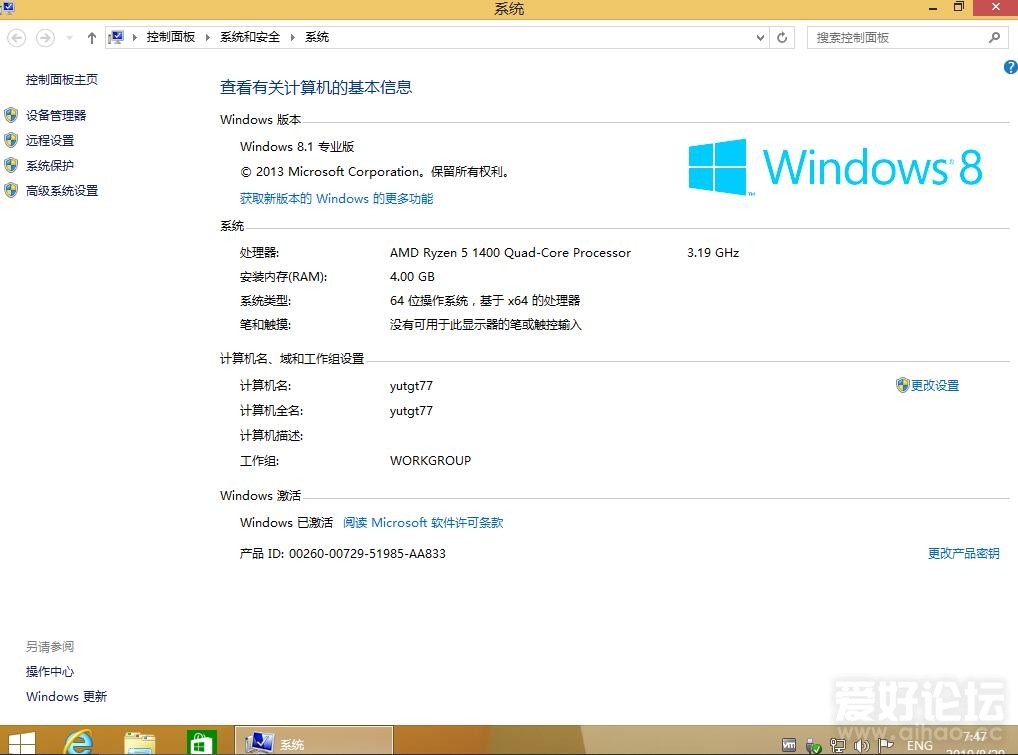The height and width of the screenshot is (755, 1018).
Task: Select 系统和安全 in the breadcrumb path
Action: click(x=250, y=37)
